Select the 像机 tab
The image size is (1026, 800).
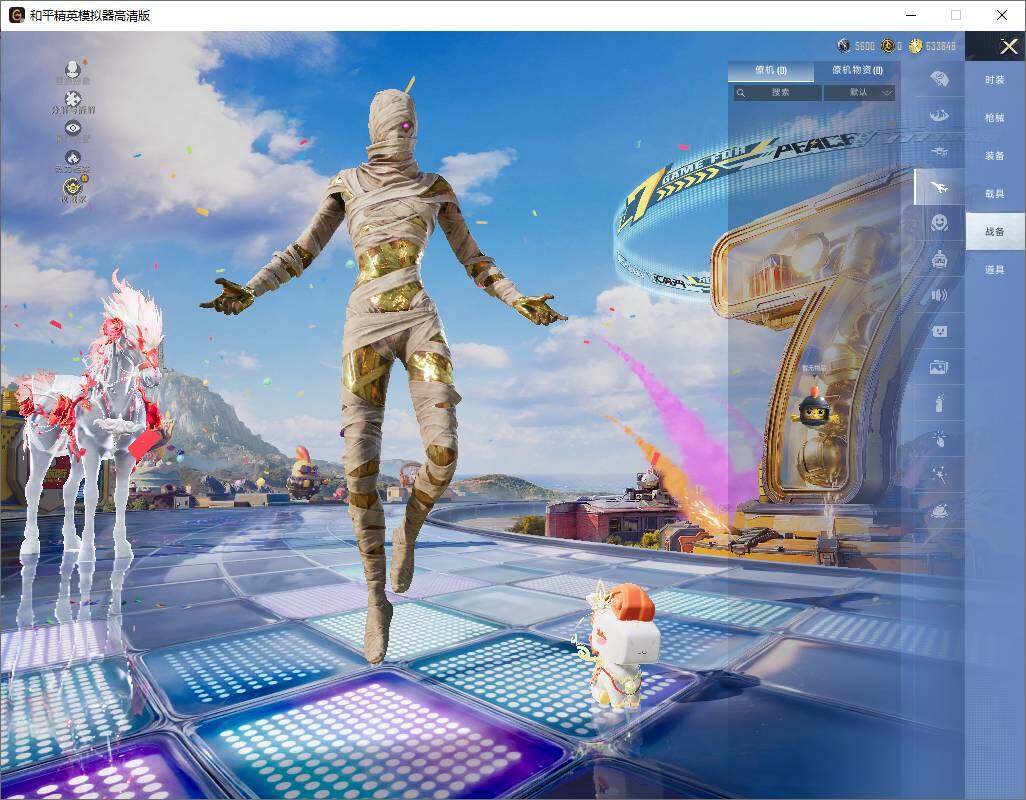tap(770, 71)
